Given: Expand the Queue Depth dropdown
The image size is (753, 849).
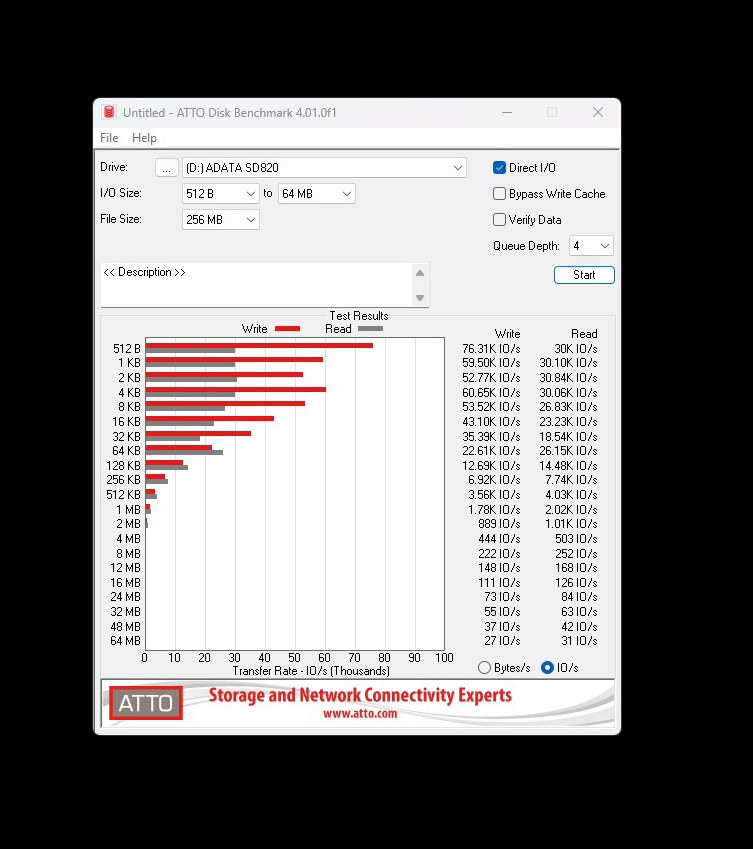Looking at the screenshot, I should click(604, 246).
